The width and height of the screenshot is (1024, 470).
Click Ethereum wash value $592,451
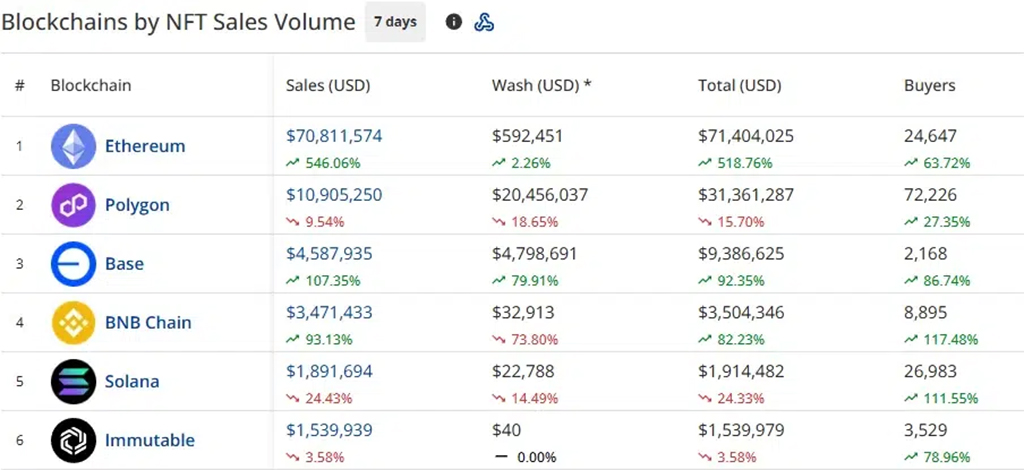pos(527,136)
